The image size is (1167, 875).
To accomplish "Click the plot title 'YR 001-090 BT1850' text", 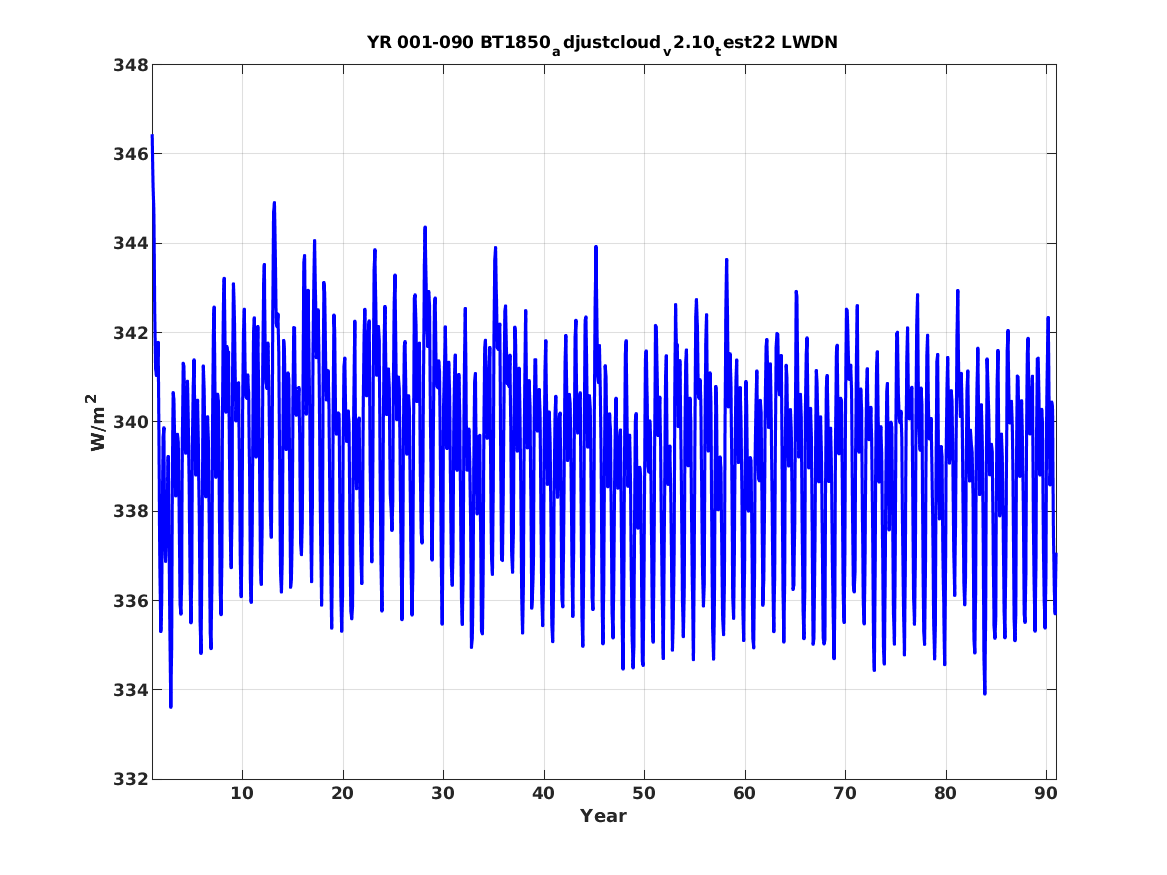I will pos(458,42).
